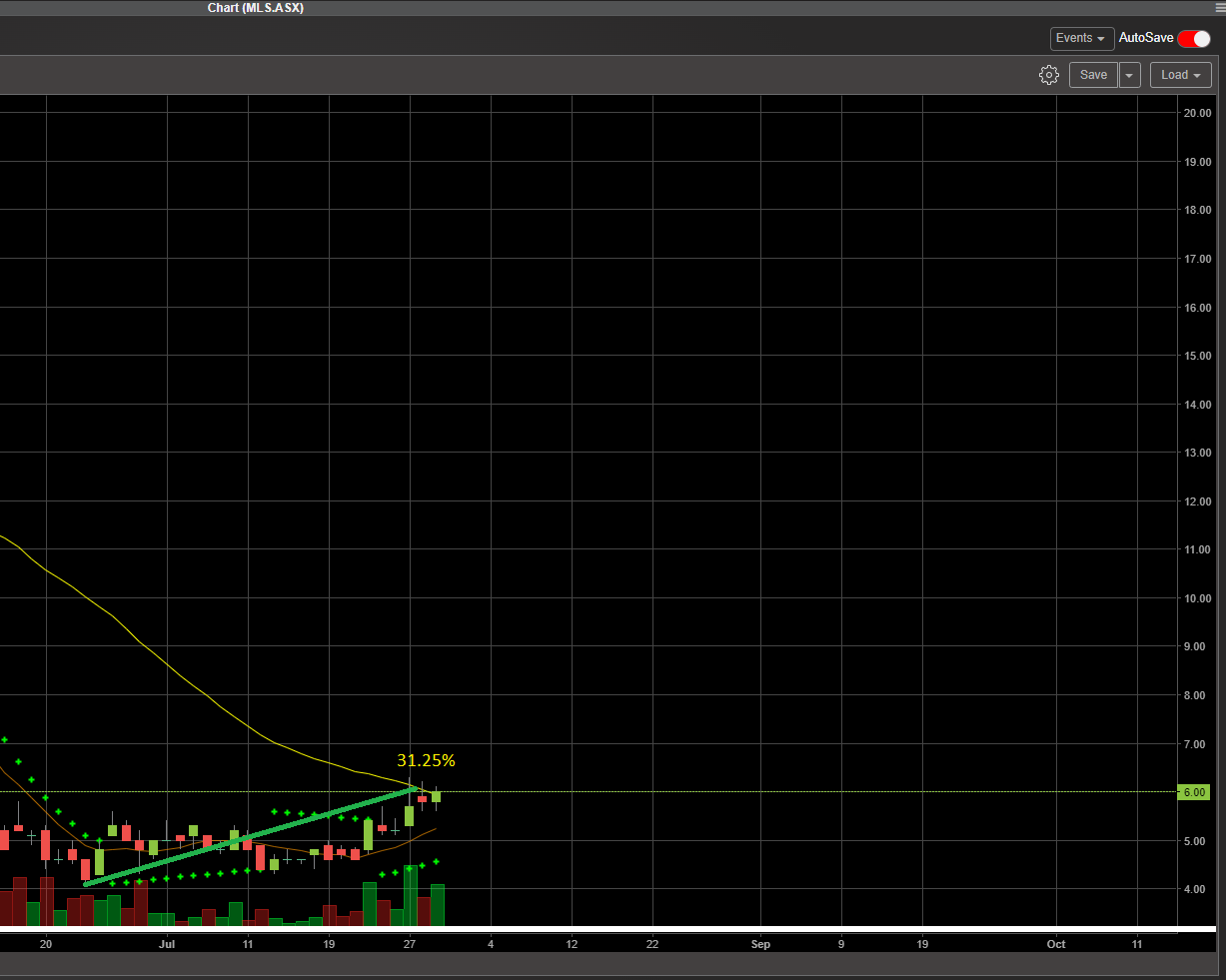Image resolution: width=1226 pixels, height=980 pixels.
Task: Click the Oct date axis label
Action: 1056,944
